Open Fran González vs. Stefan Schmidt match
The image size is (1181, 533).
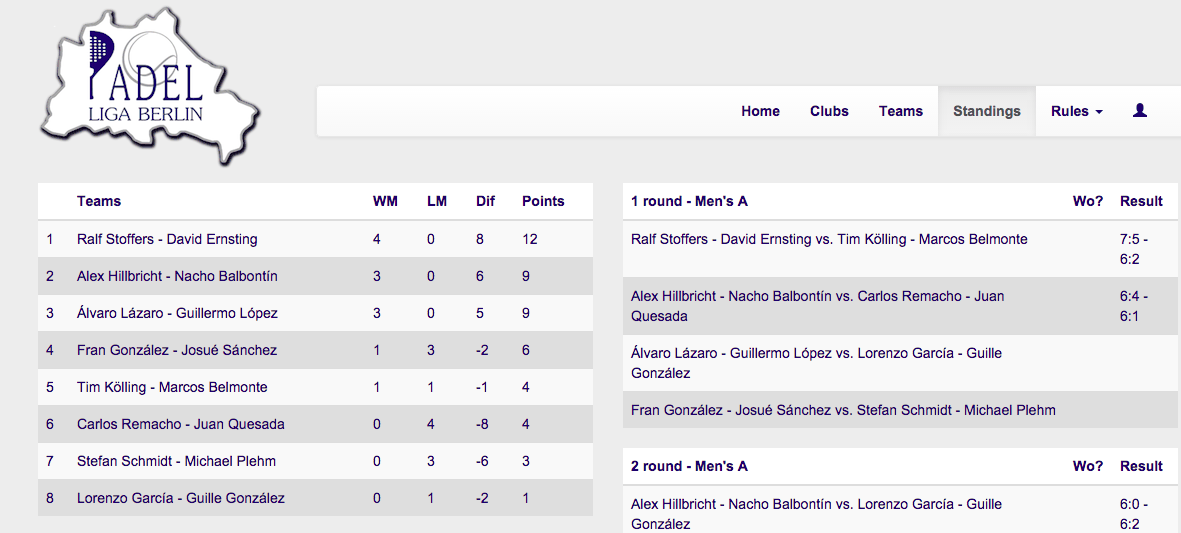point(844,410)
